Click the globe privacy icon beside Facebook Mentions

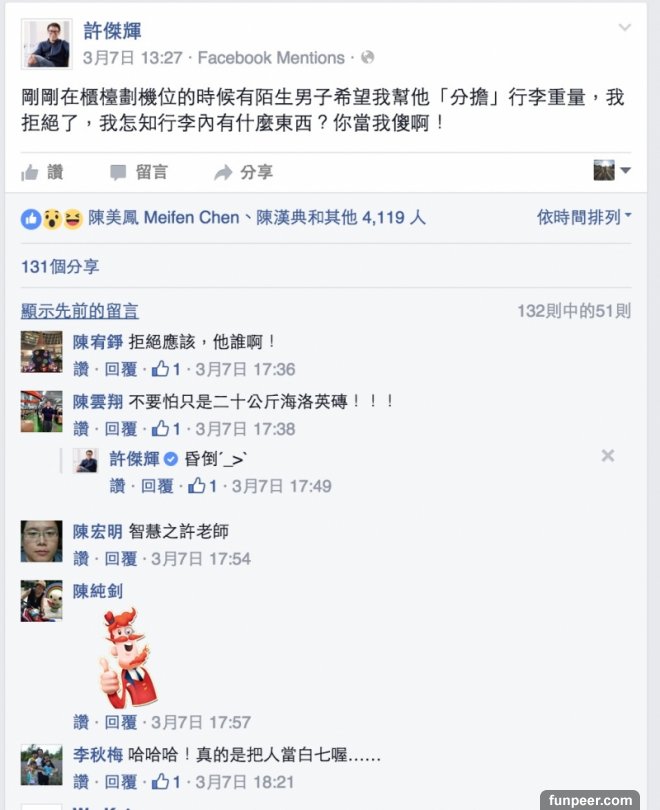click(x=368, y=57)
